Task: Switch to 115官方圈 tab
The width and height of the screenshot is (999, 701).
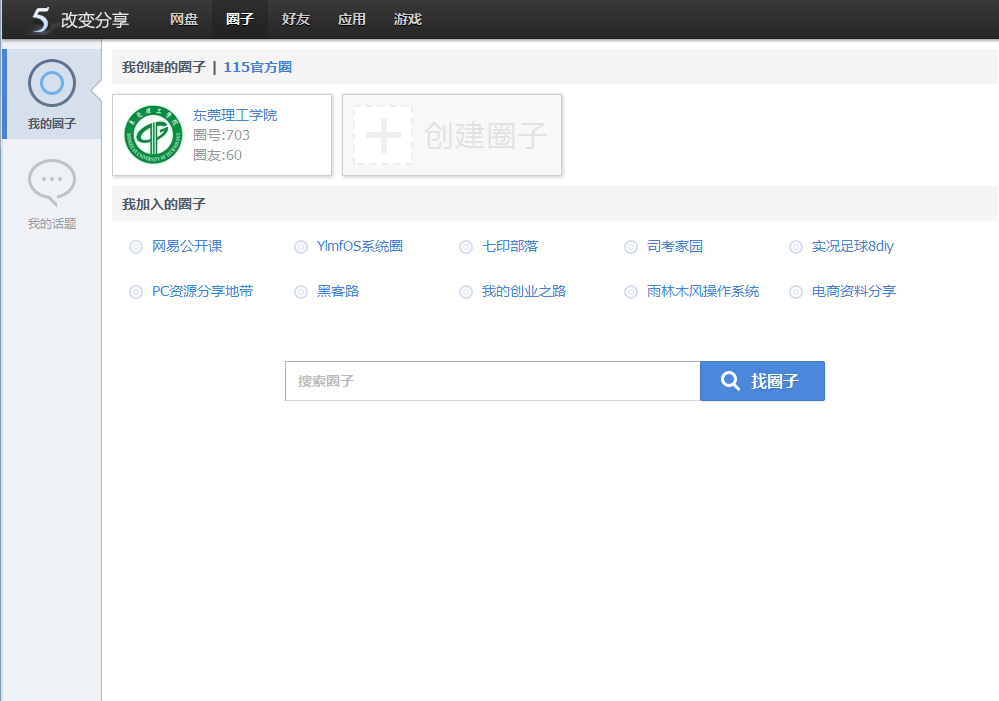Action: 257,67
